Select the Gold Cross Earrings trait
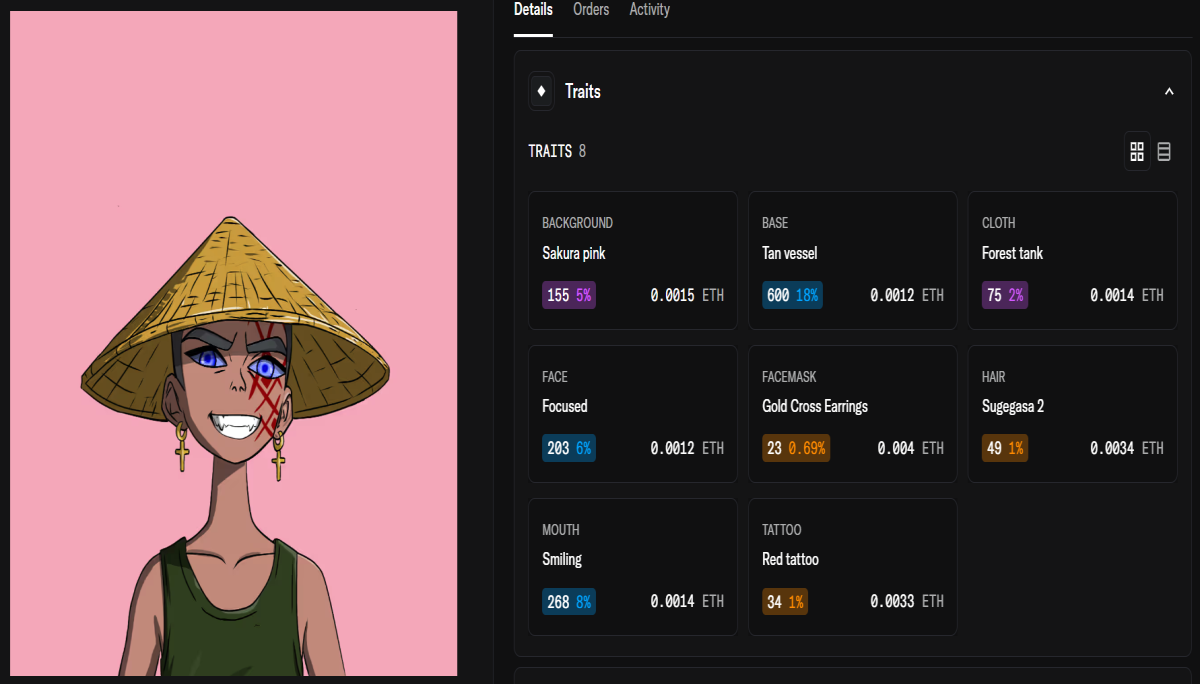This screenshot has width=1200, height=684. [853, 414]
